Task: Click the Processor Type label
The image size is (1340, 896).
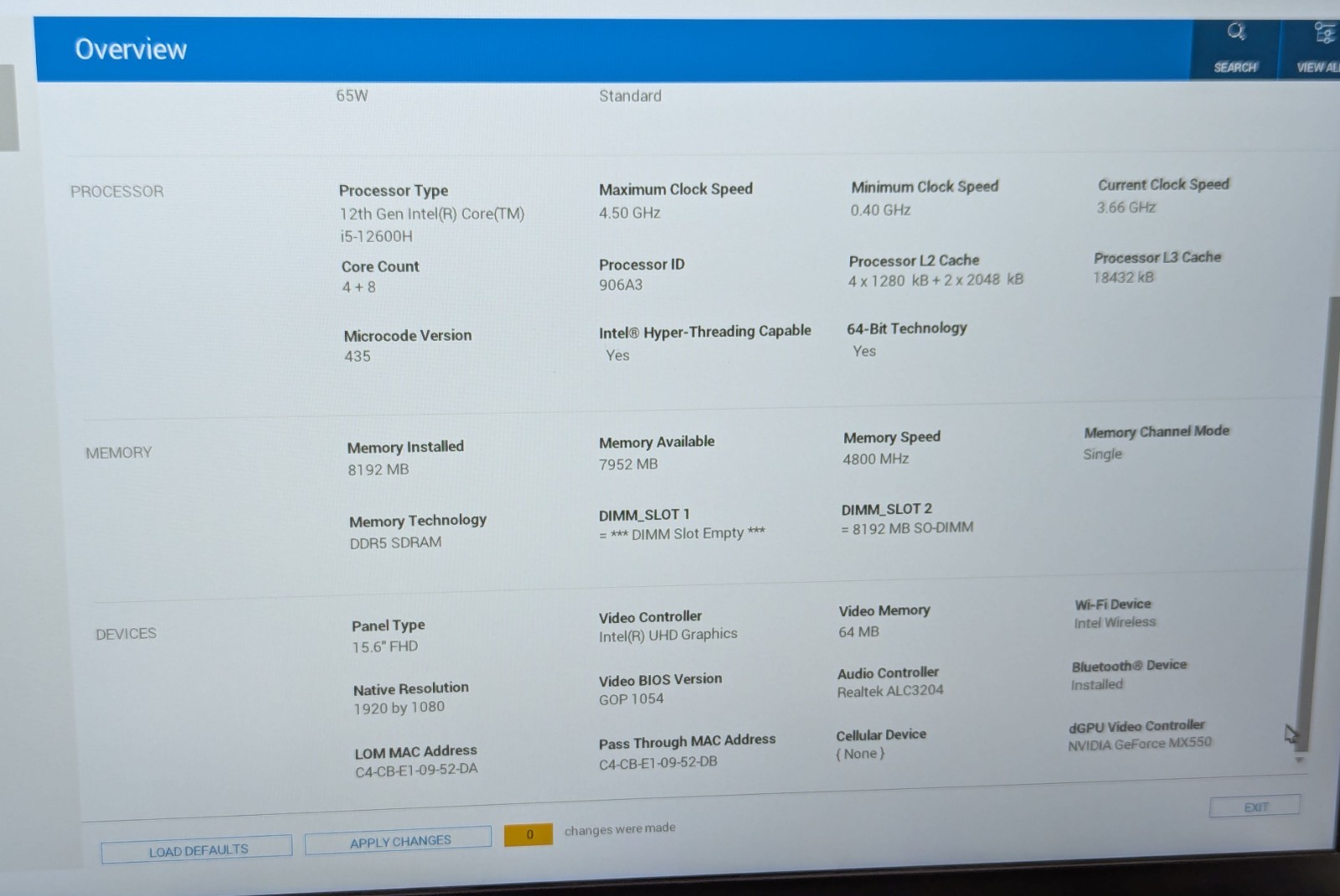Action: 393,190
